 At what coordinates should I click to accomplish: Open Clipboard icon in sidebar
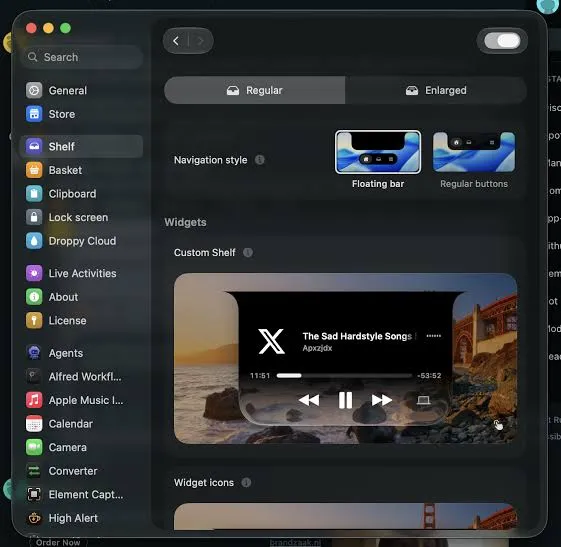tap(34, 194)
